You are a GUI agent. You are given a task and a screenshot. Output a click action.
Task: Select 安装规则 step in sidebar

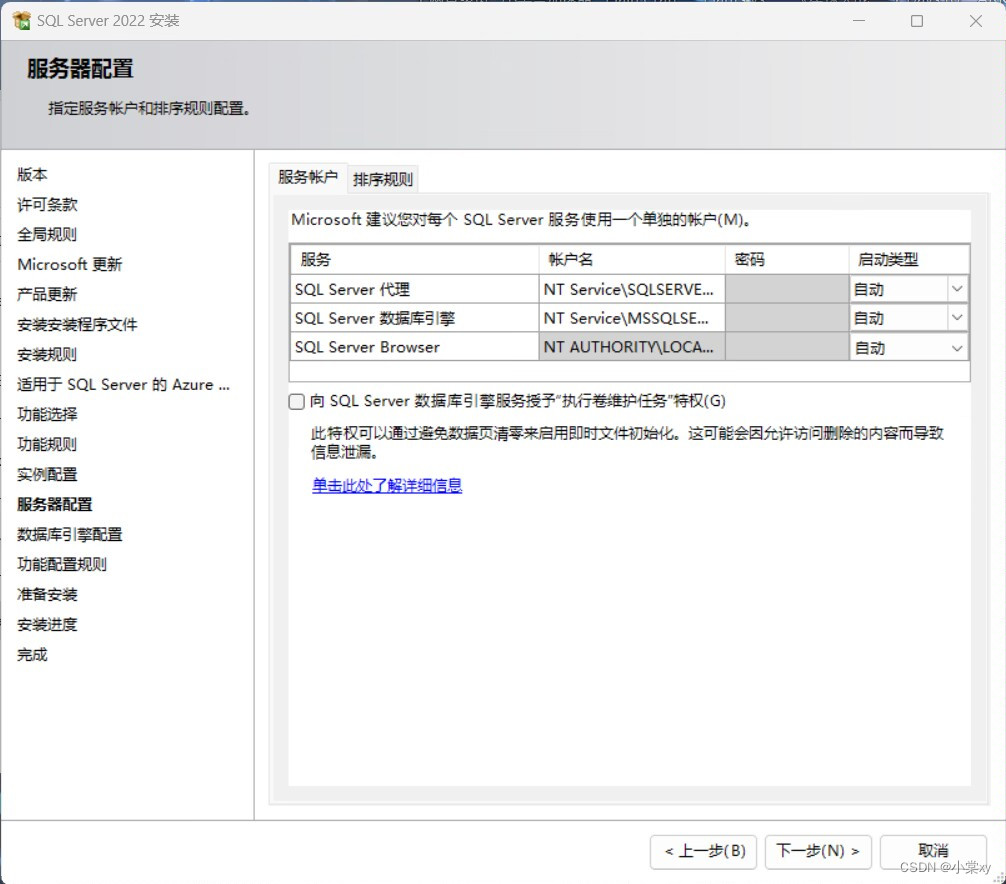click(x=47, y=354)
